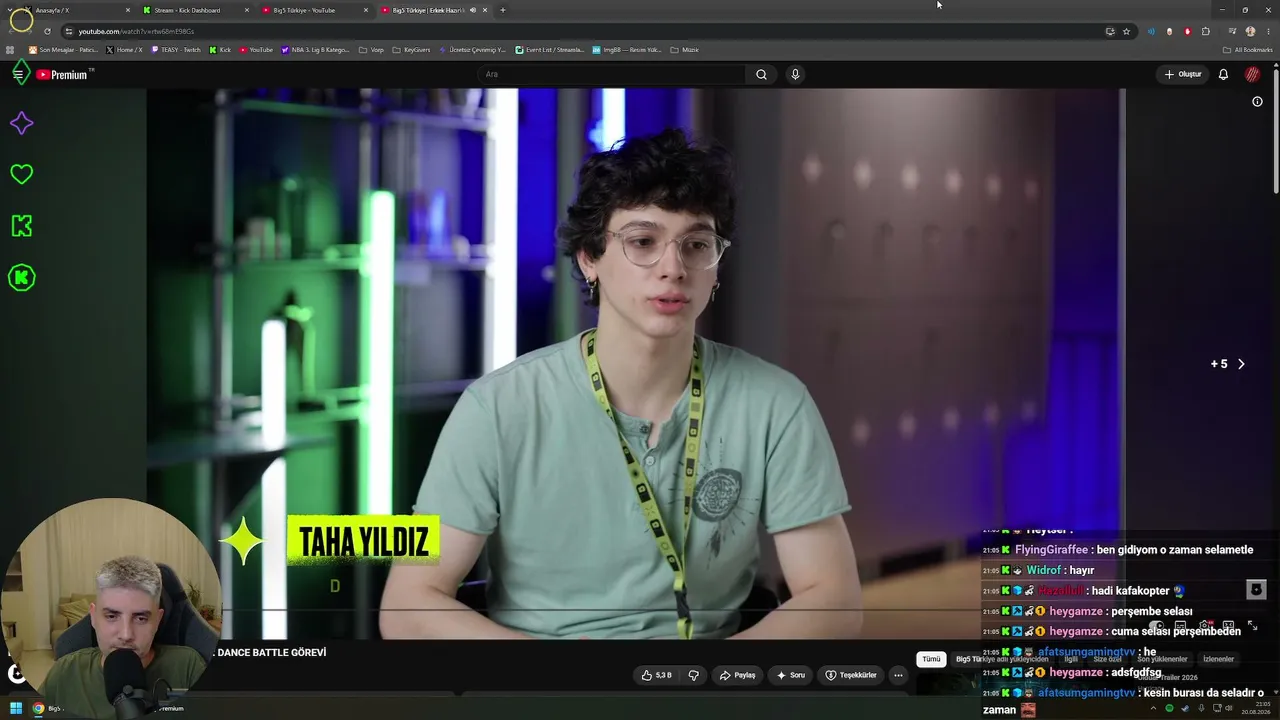Image resolution: width=1280 pixels, height=720 pixels.
Task: Switch to Stream - Kick Dashboard tab
Action: coord(195,10)
